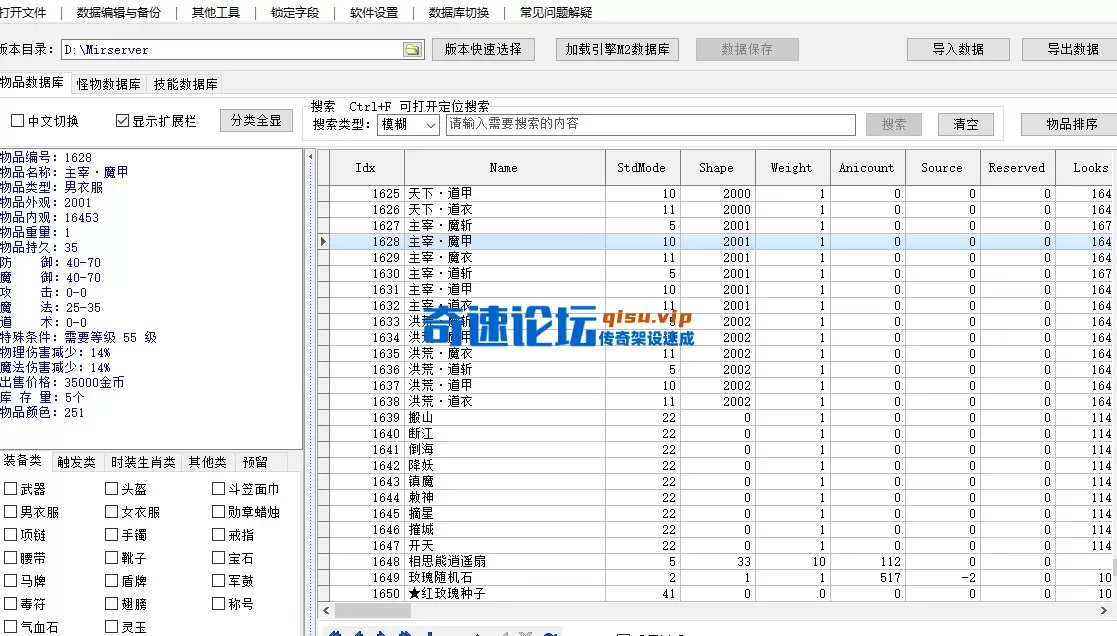Click the refresh icon on the record navigator
1117x636 pixels.
[552, 632]
